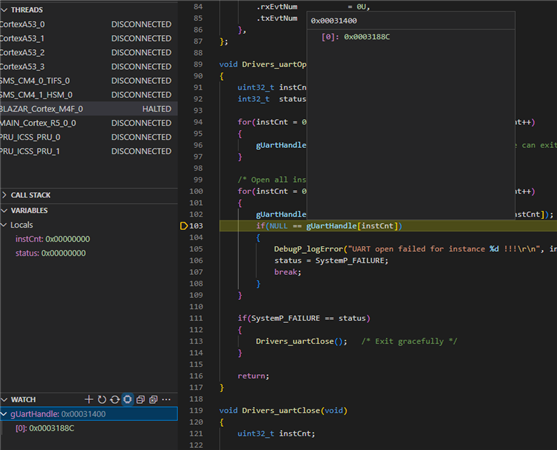Image resolution: width=557 pixels, height=450 pixels.
Task: Select the [0] watch child value
Action: [x=45, y=428]
